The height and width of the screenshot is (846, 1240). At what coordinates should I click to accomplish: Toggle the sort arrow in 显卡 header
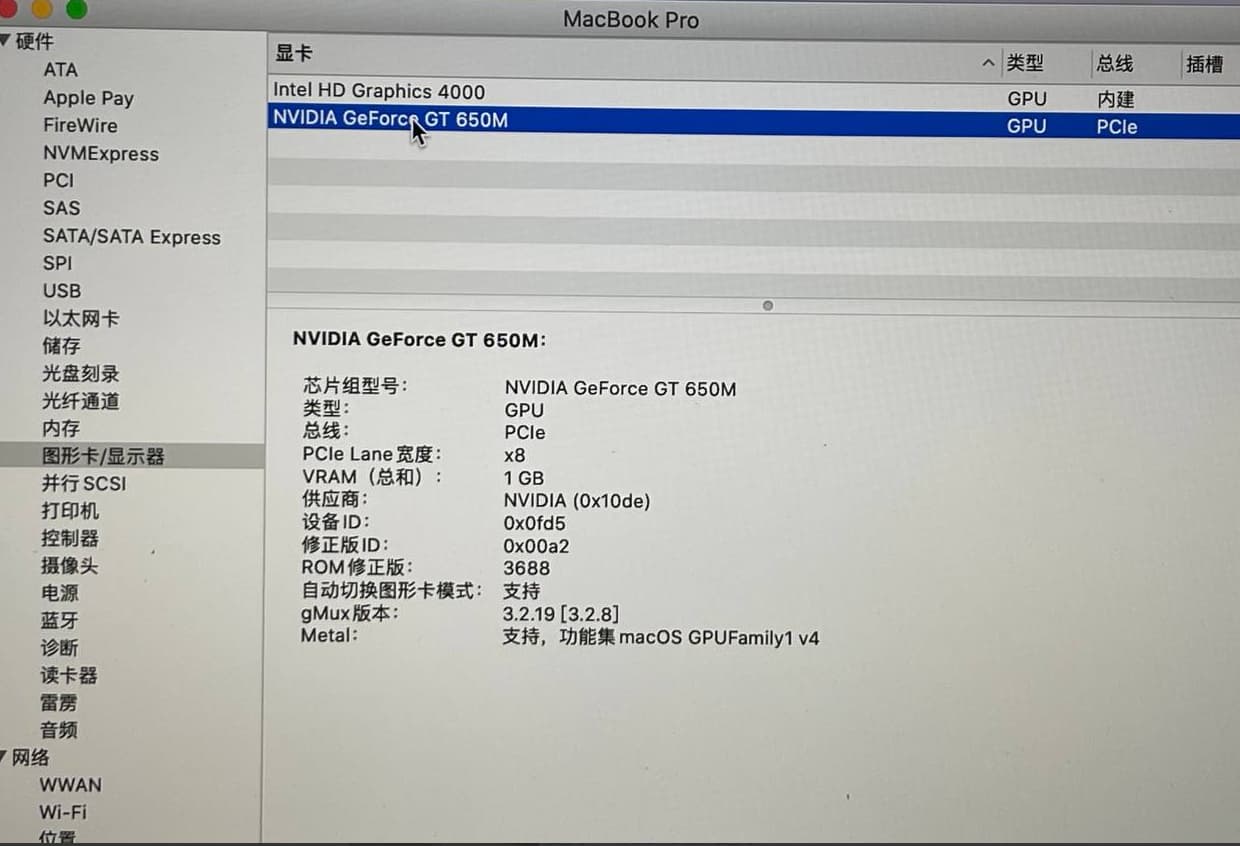click(988, 63)
